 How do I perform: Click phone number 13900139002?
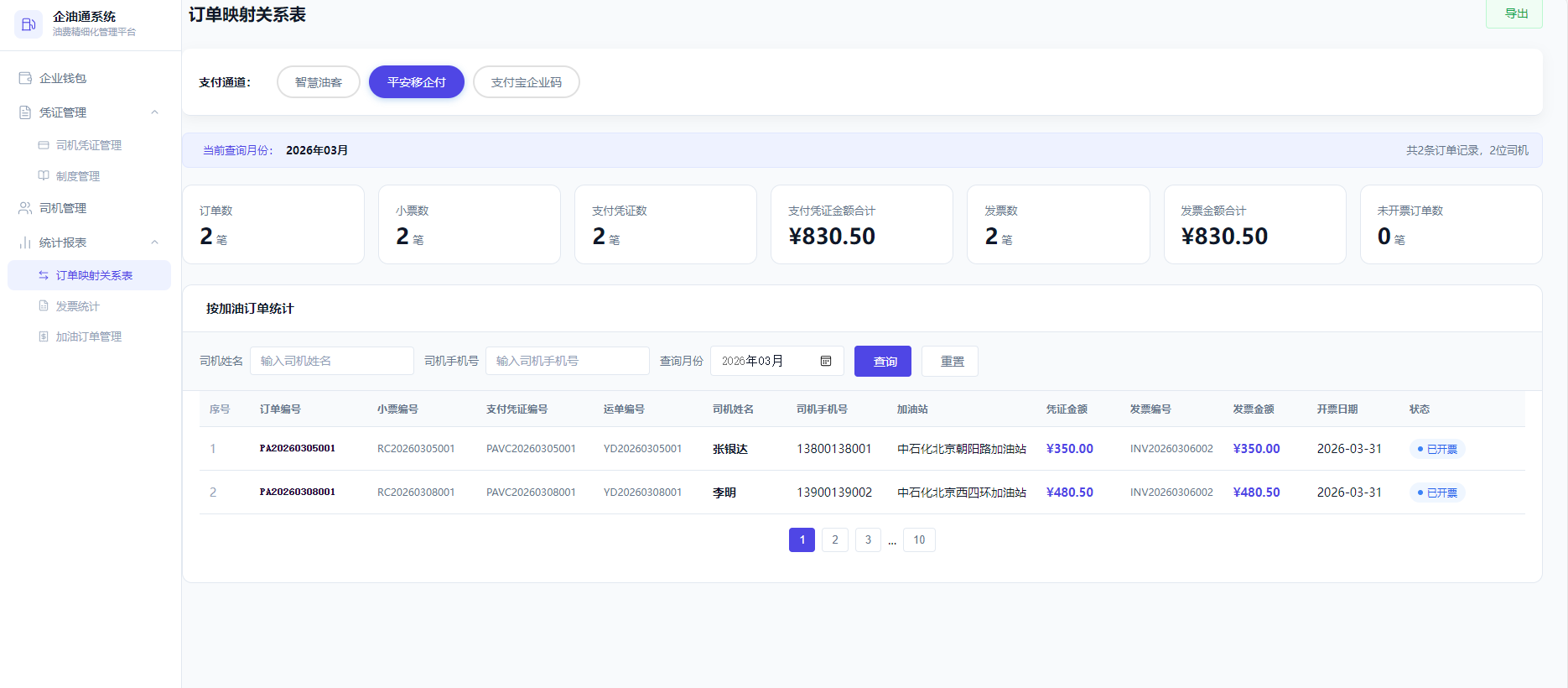[834, 493]
